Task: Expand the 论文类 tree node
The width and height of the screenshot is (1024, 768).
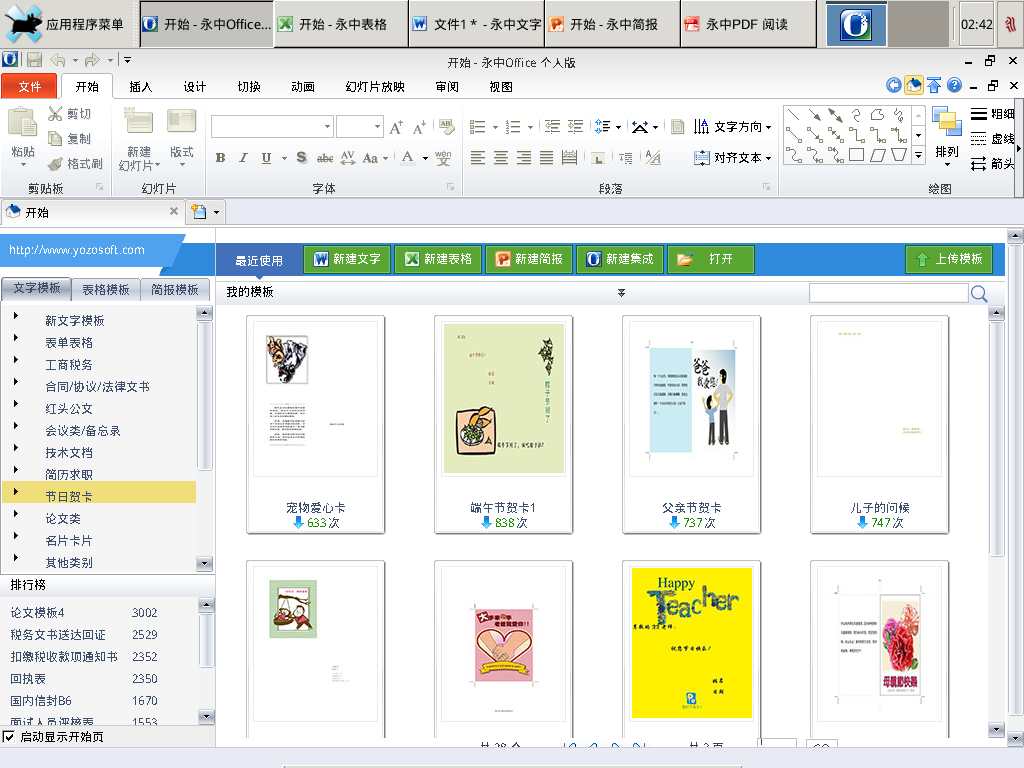Action: pos(16,514)
